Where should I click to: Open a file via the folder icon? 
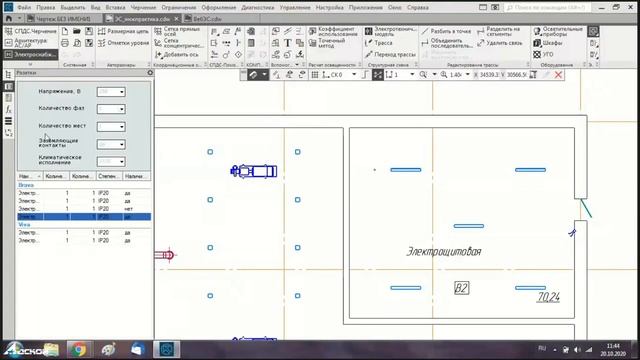tap(77, 31)
